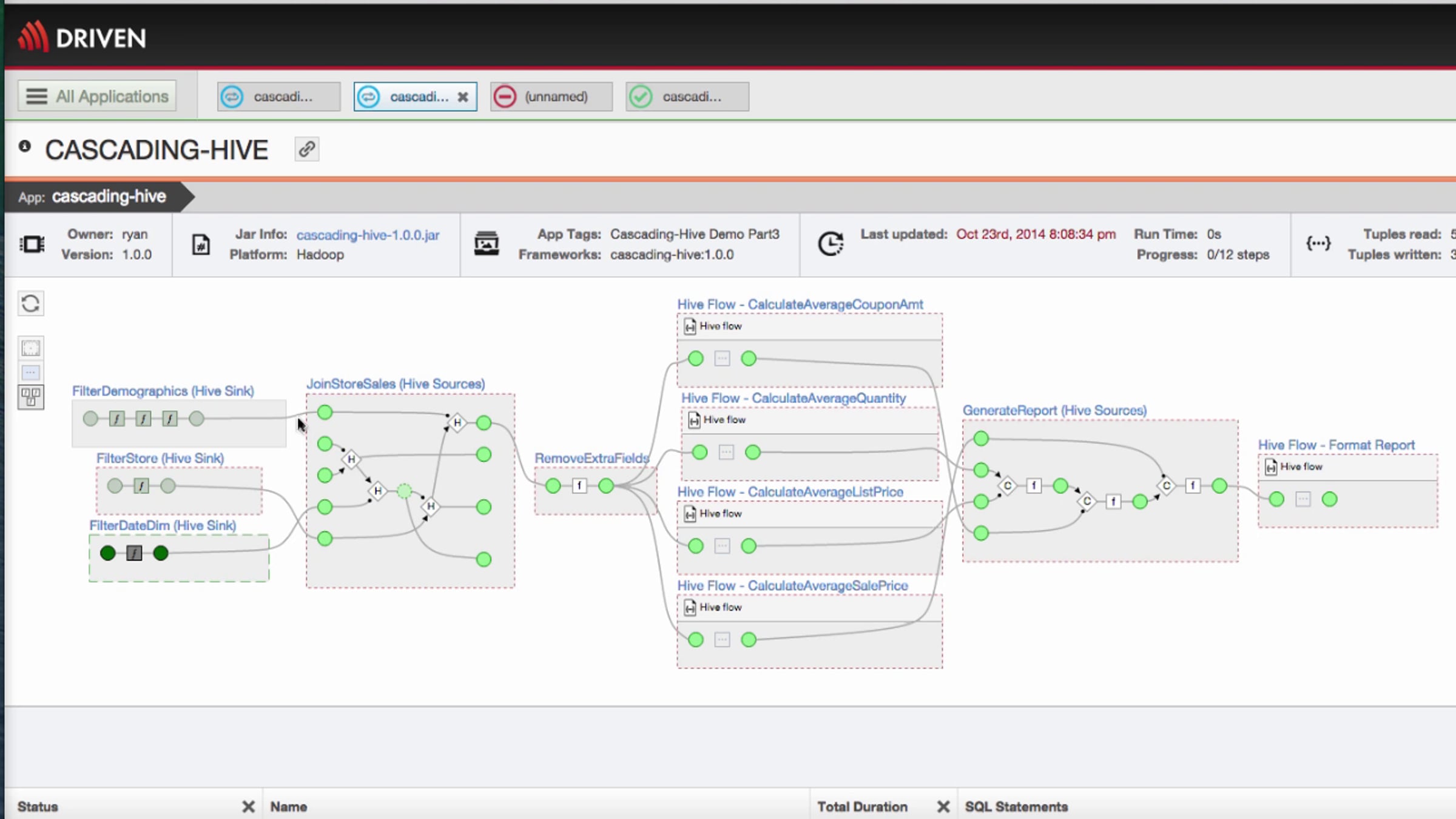Screen dimensions: 1456x819
Task: Expand the collapsed step in CalculateAverageCouponAmt flow
Action: tap(722, 359)
